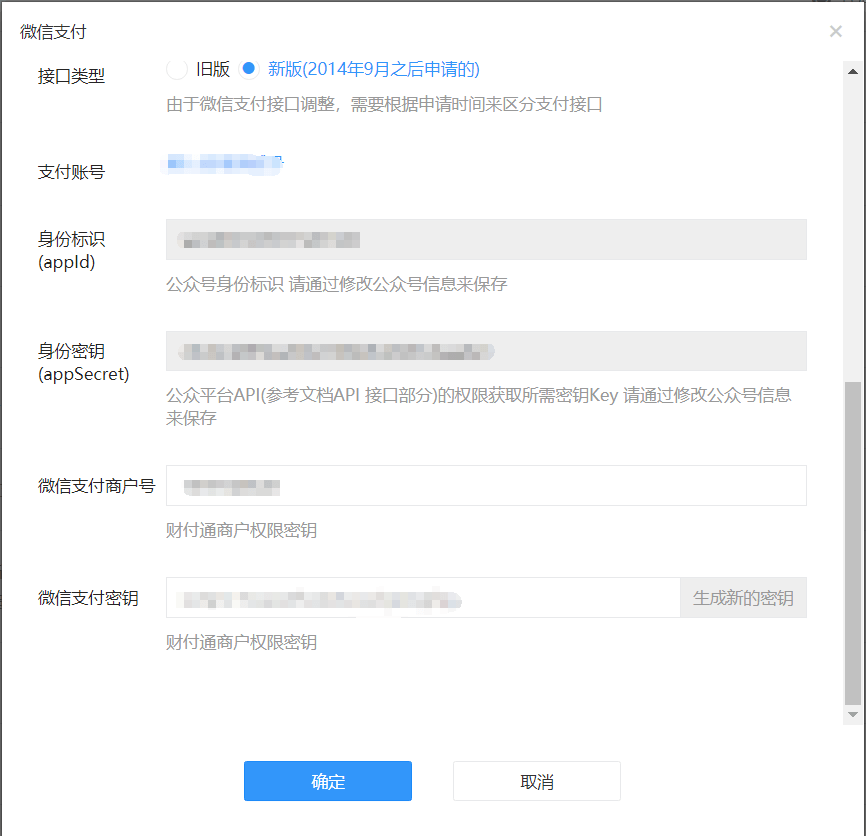This screenshot has width=866, height=836.
Task: Click the 公众平台API help text
Action: click(478, 406)
